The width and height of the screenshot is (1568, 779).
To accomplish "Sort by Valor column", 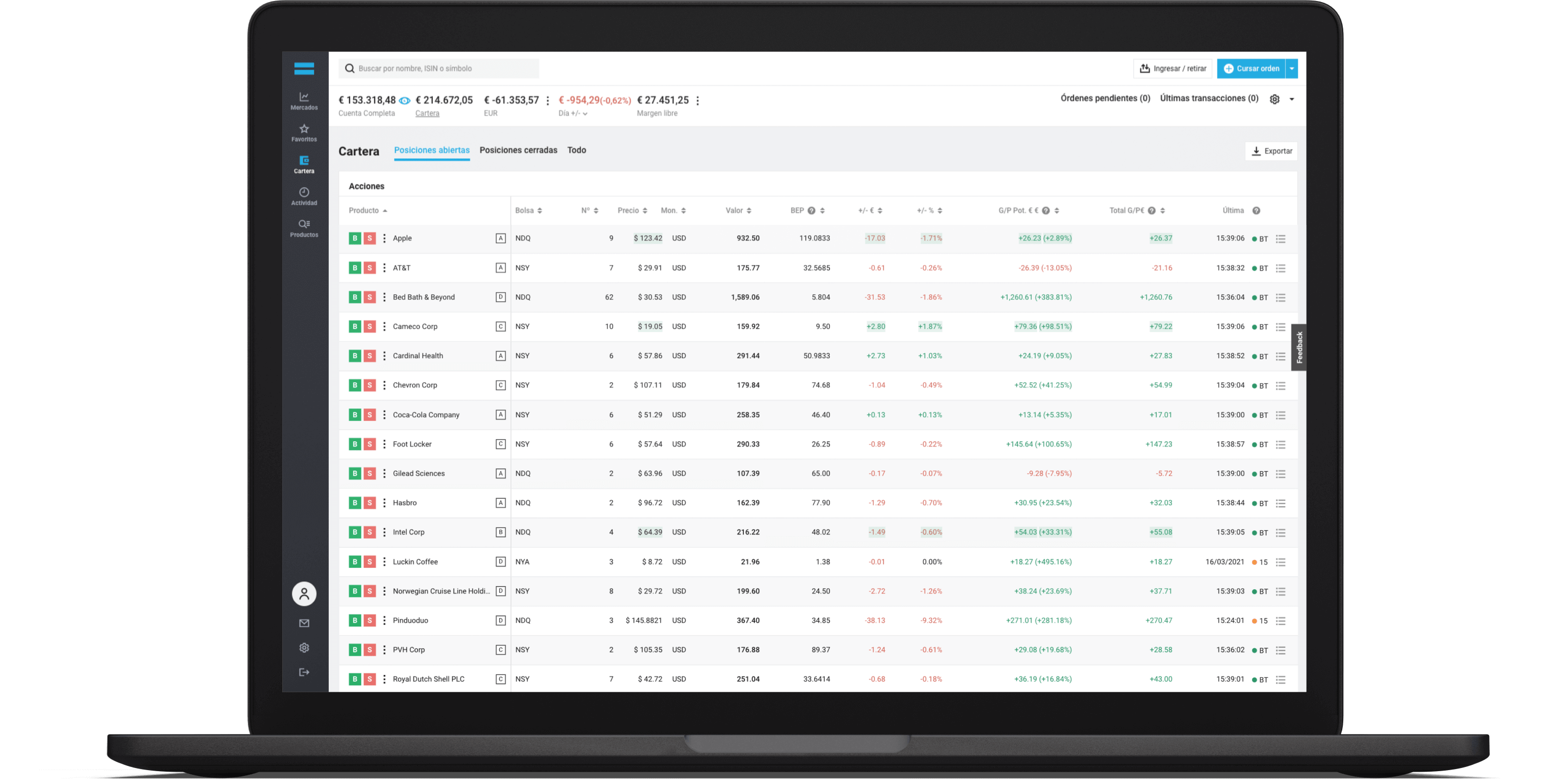I will click(x=737, y=211).
